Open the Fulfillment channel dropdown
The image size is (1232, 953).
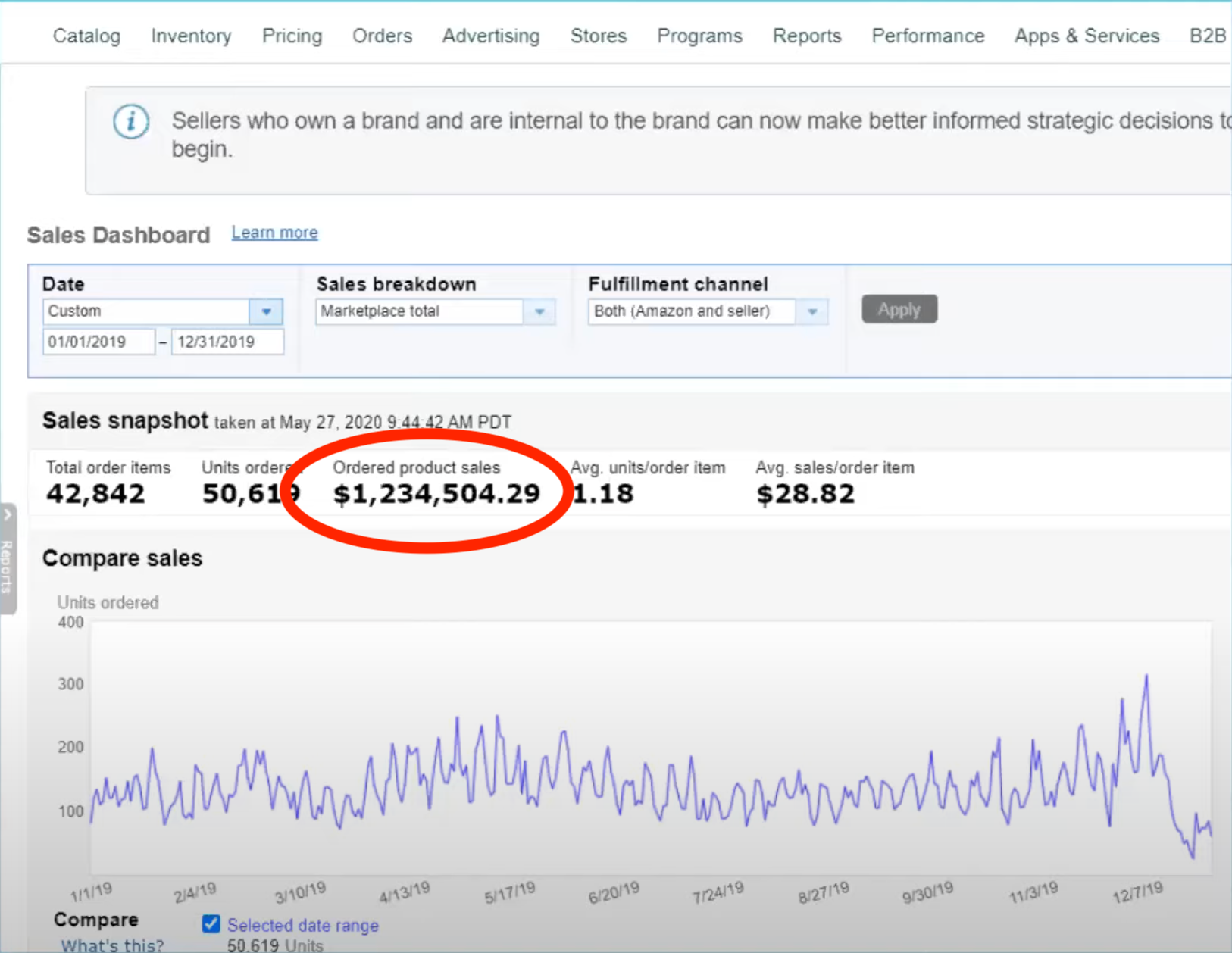[811, 311]
